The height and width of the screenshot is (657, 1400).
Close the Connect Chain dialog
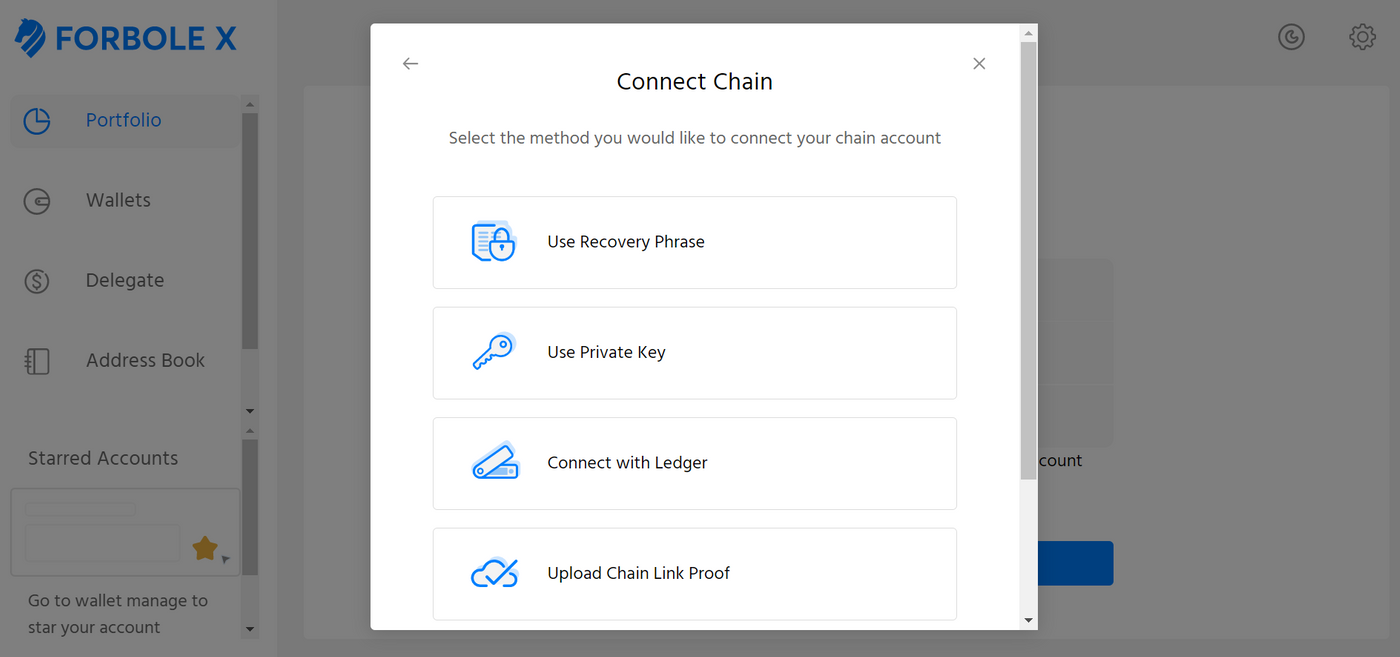(979, 63)
